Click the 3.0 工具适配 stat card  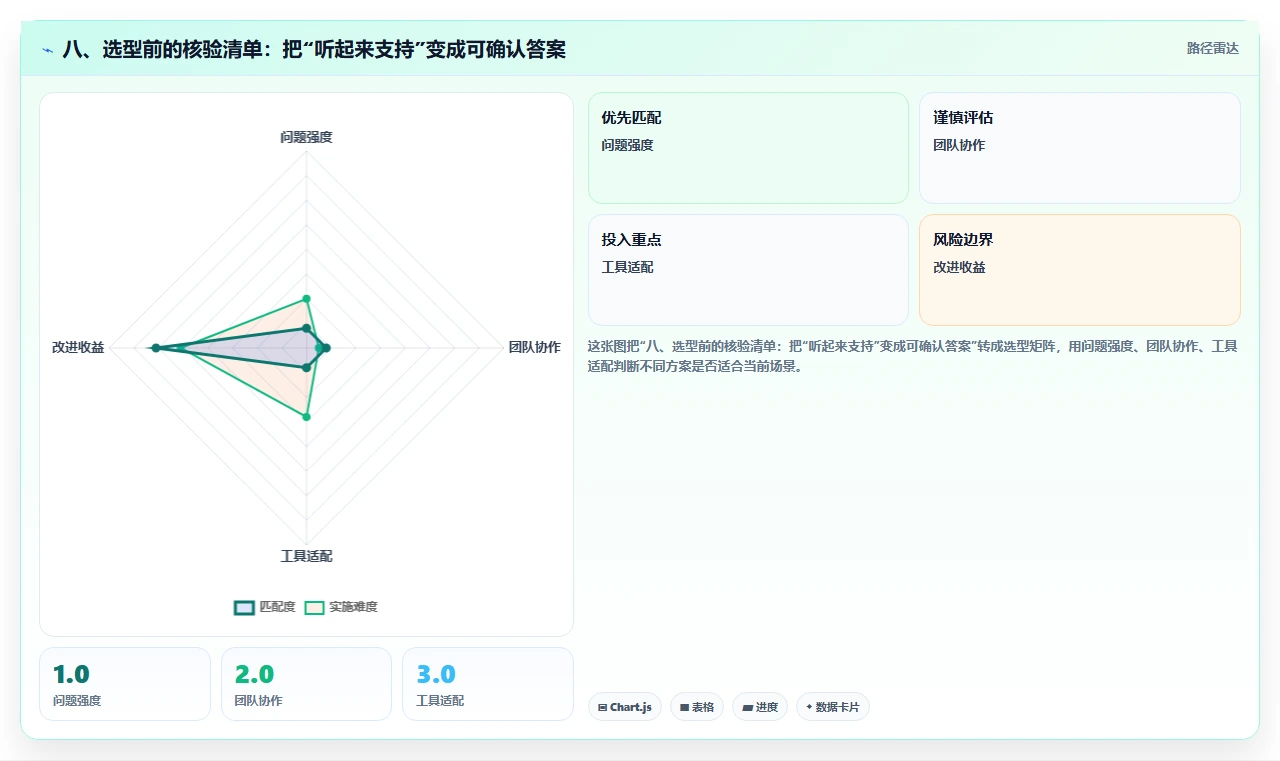(488, 684)
